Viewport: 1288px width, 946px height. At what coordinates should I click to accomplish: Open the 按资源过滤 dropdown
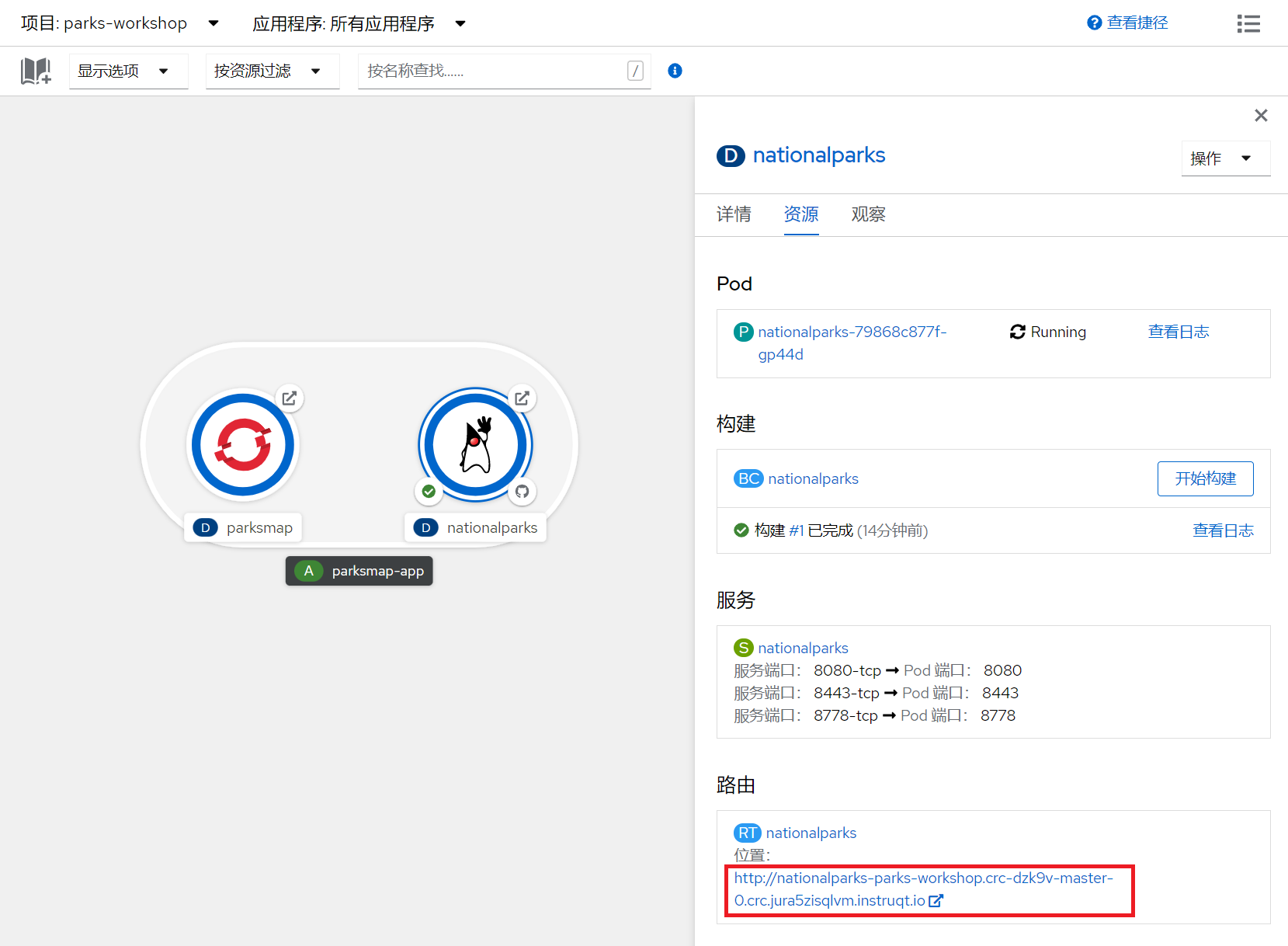[272, 71]
